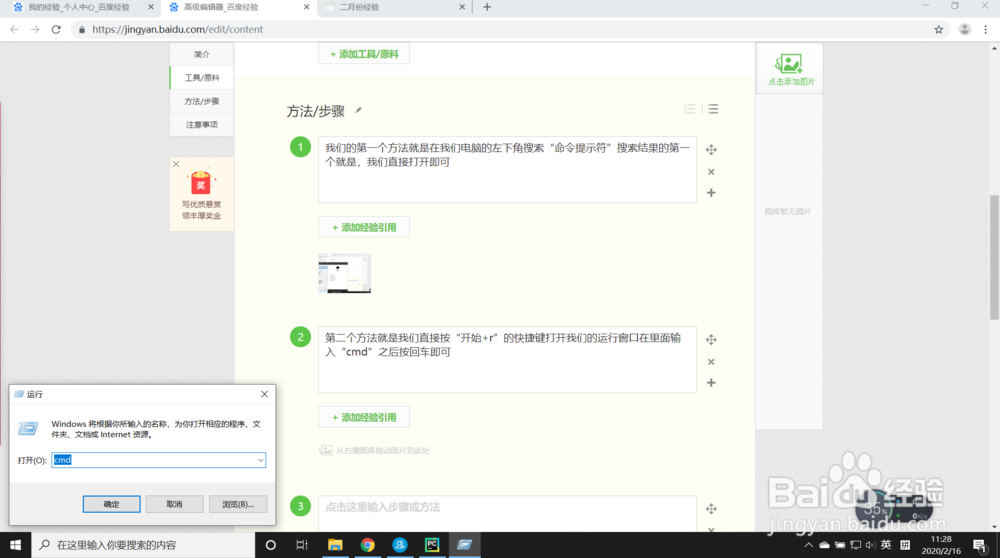
Task: Jump to 简介 section in sidebar
Action: pyautogui.click(x=202, y=54)
